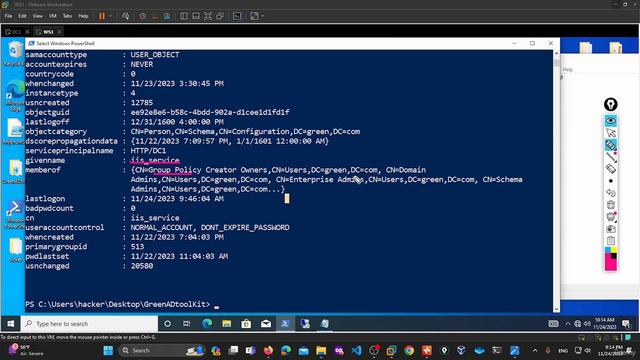Show or hide the thumbnail bar
Viewport: 640px width, 360px height.
(x=196, y=16)
